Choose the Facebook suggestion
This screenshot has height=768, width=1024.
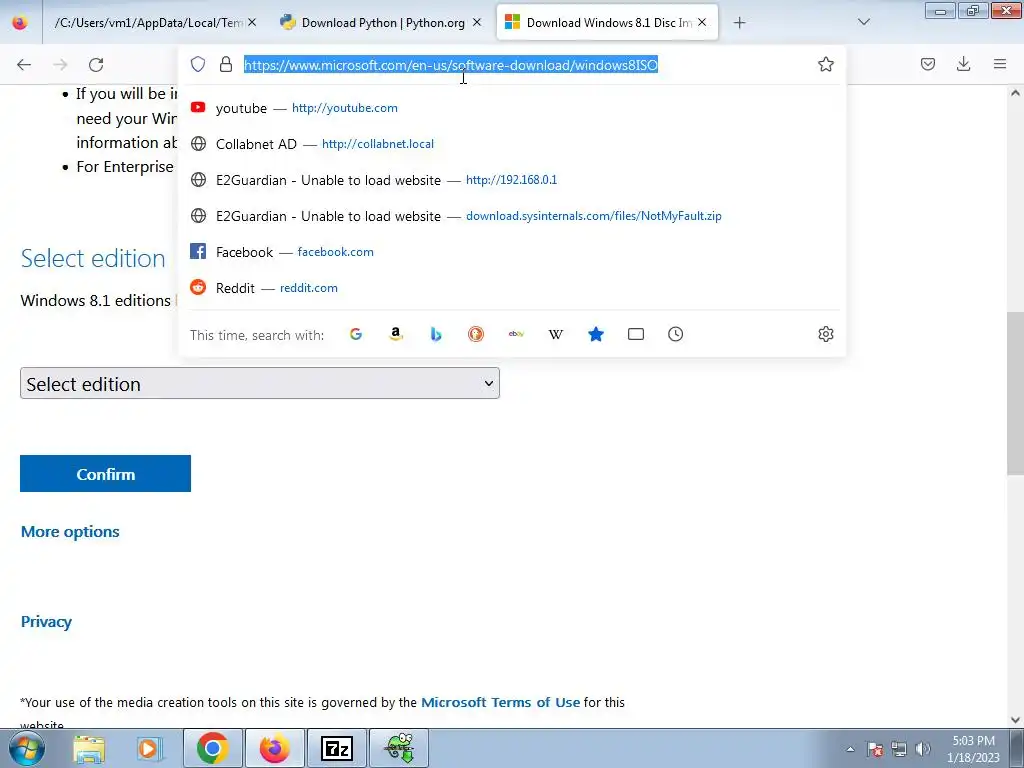click(512, 251)
